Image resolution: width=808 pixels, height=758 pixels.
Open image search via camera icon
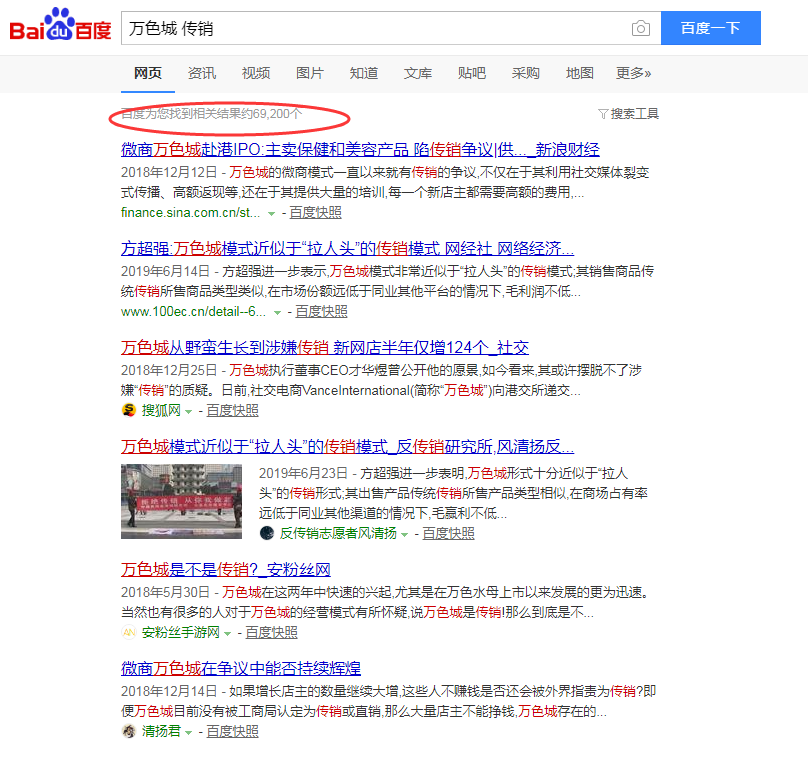pyautogui.click(x=641, y=28)
